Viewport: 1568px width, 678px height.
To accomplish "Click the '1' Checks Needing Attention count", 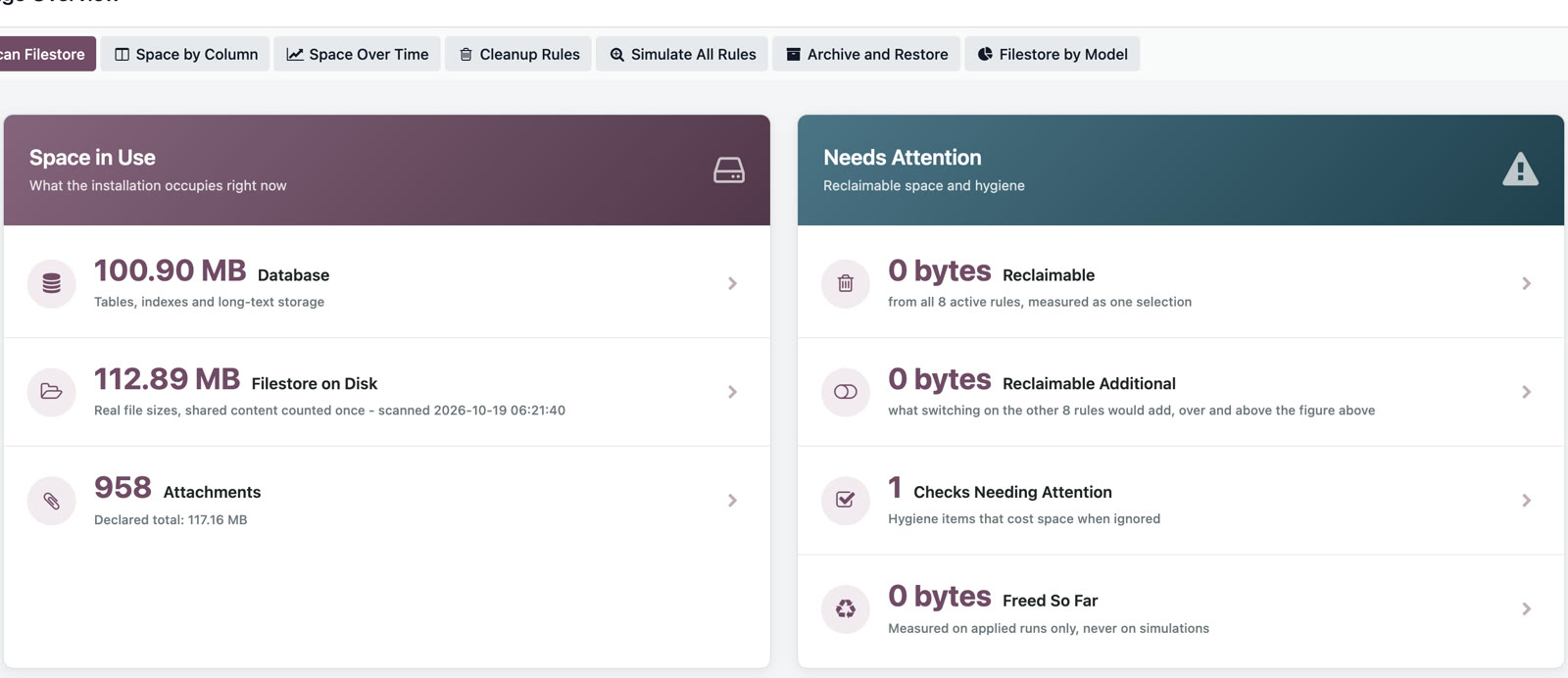I will (x=895, y=488).
